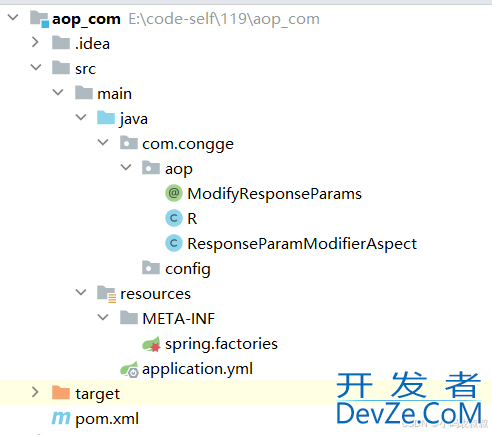Collapse the META-INF folder chevron
The width and height of the screenshot is (492, 435).
pyautogui.click(x=103, y=318)
